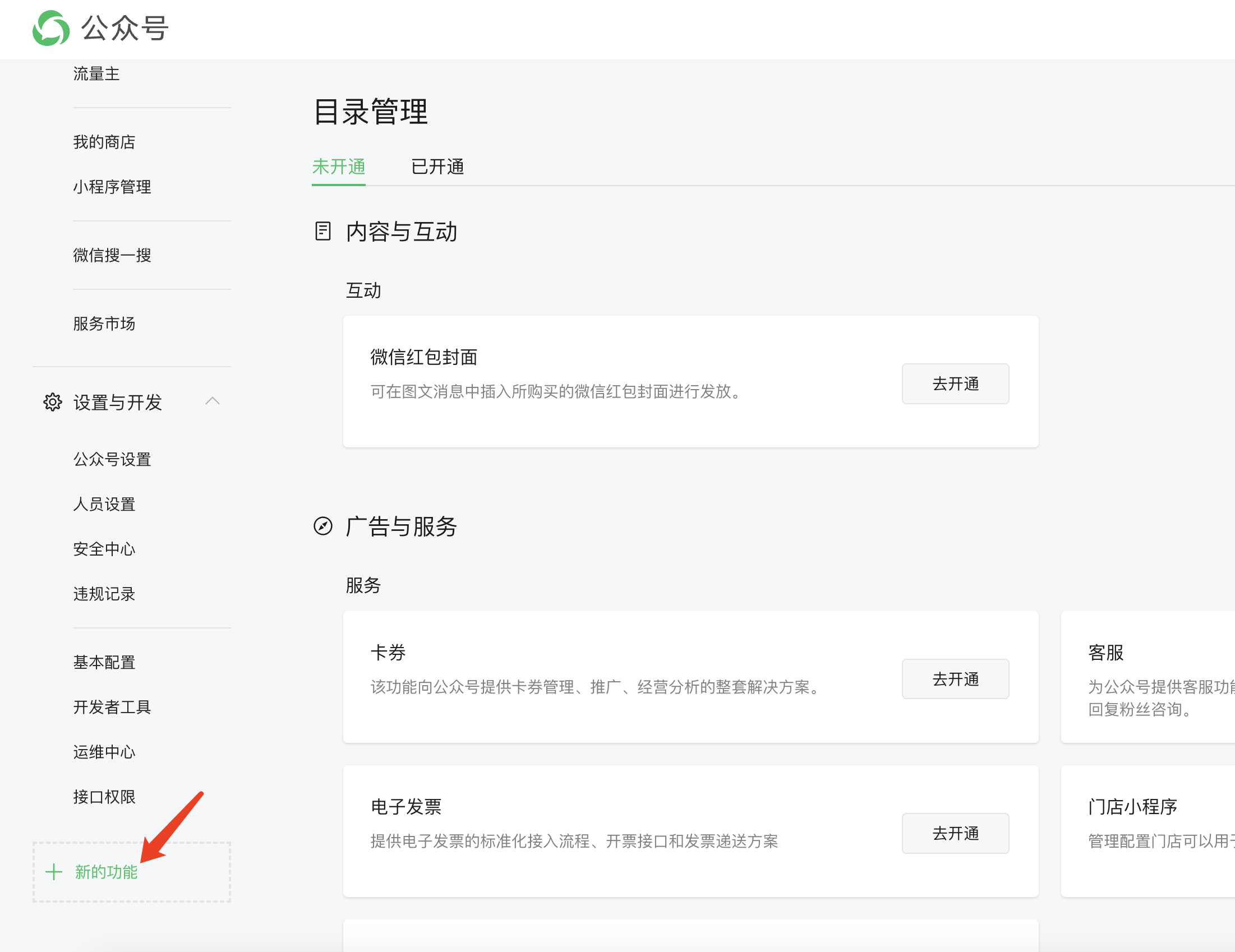Image resolution: width=1235 pixels, height=952 pixels.
Task: Open 公众号设置 settings page
Action: (x=112, y=459)
